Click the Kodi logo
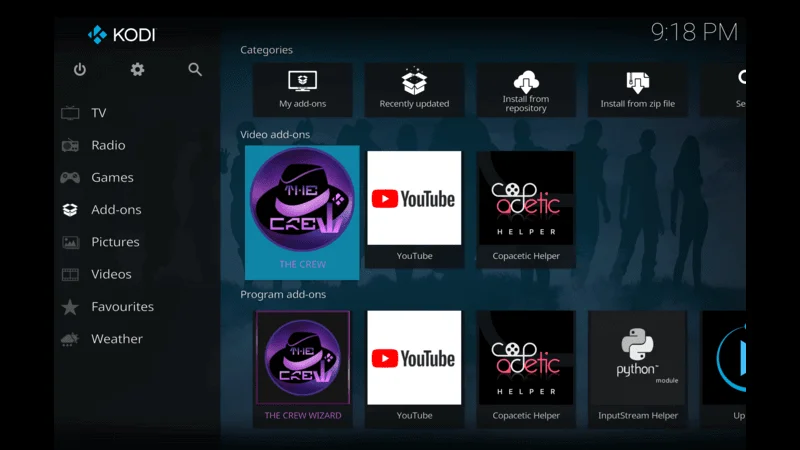Viewport: 800px width, 450px height. (x=121, y=35)
